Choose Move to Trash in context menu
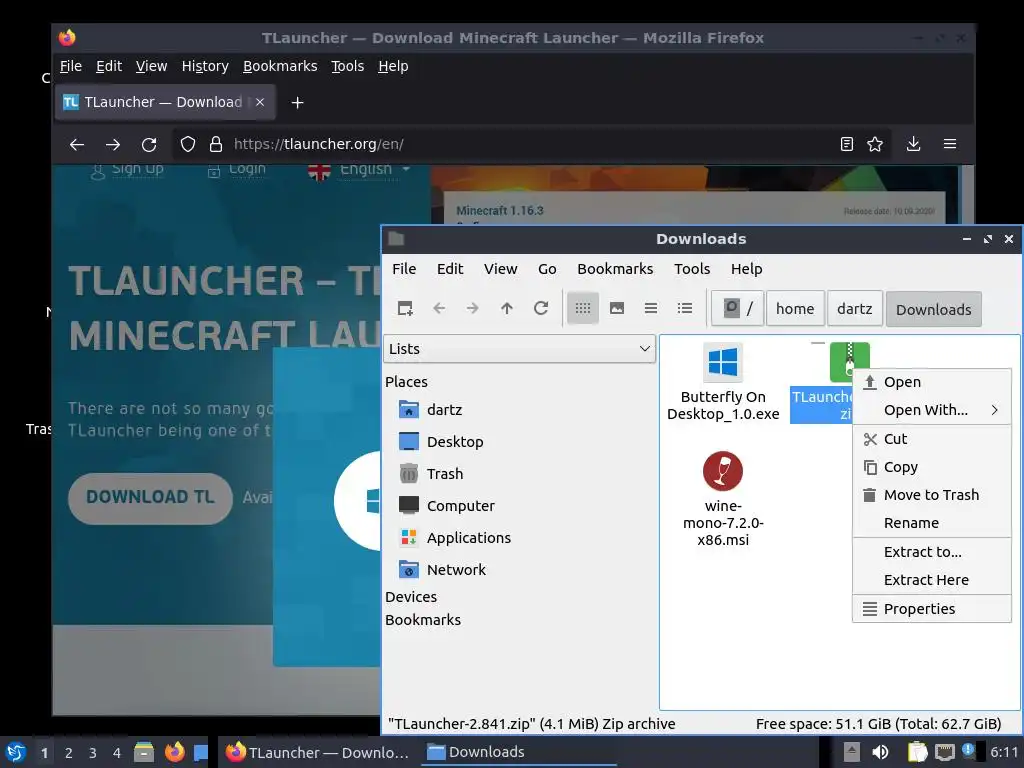The image size is (1024, 768). 932,495
